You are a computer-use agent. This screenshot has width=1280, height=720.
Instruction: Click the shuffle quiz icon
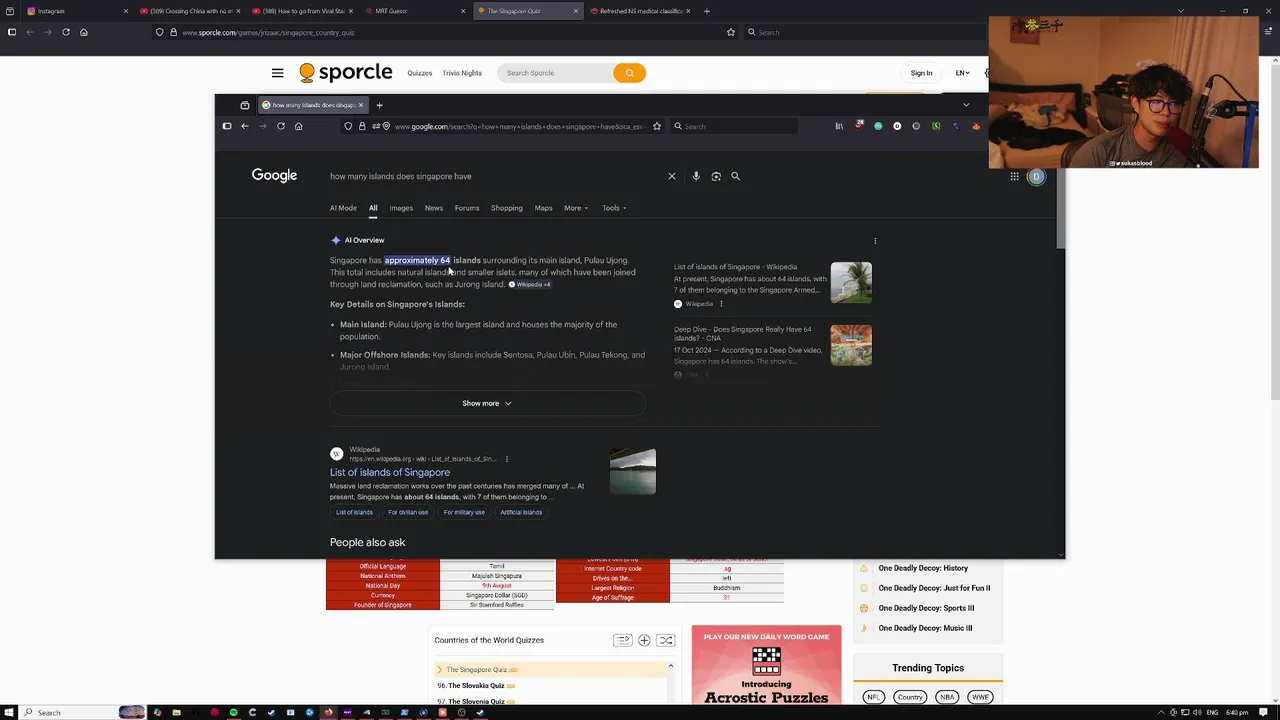coord(666,640)
